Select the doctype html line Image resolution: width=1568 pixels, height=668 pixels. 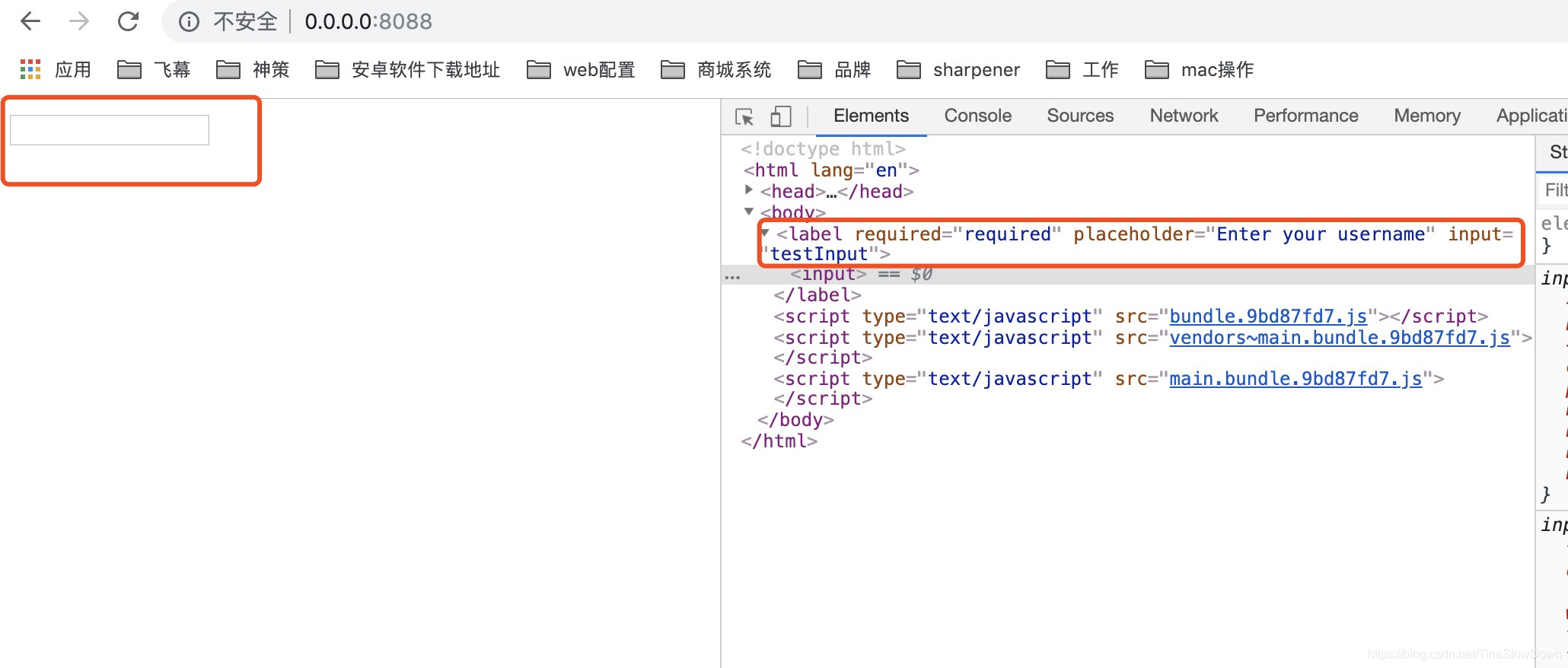click(x=824, y=149)
